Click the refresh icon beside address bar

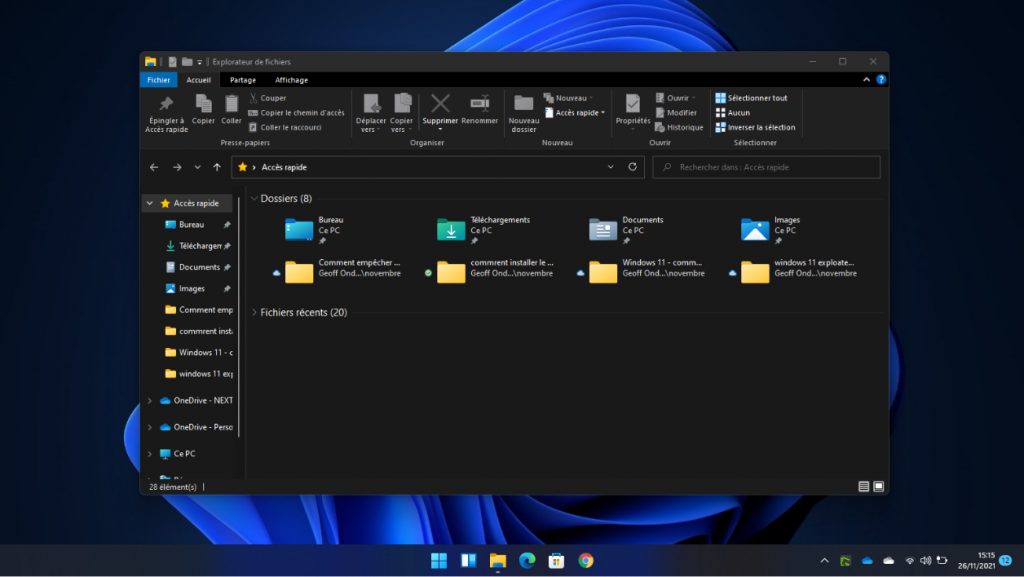click(632, 167)
